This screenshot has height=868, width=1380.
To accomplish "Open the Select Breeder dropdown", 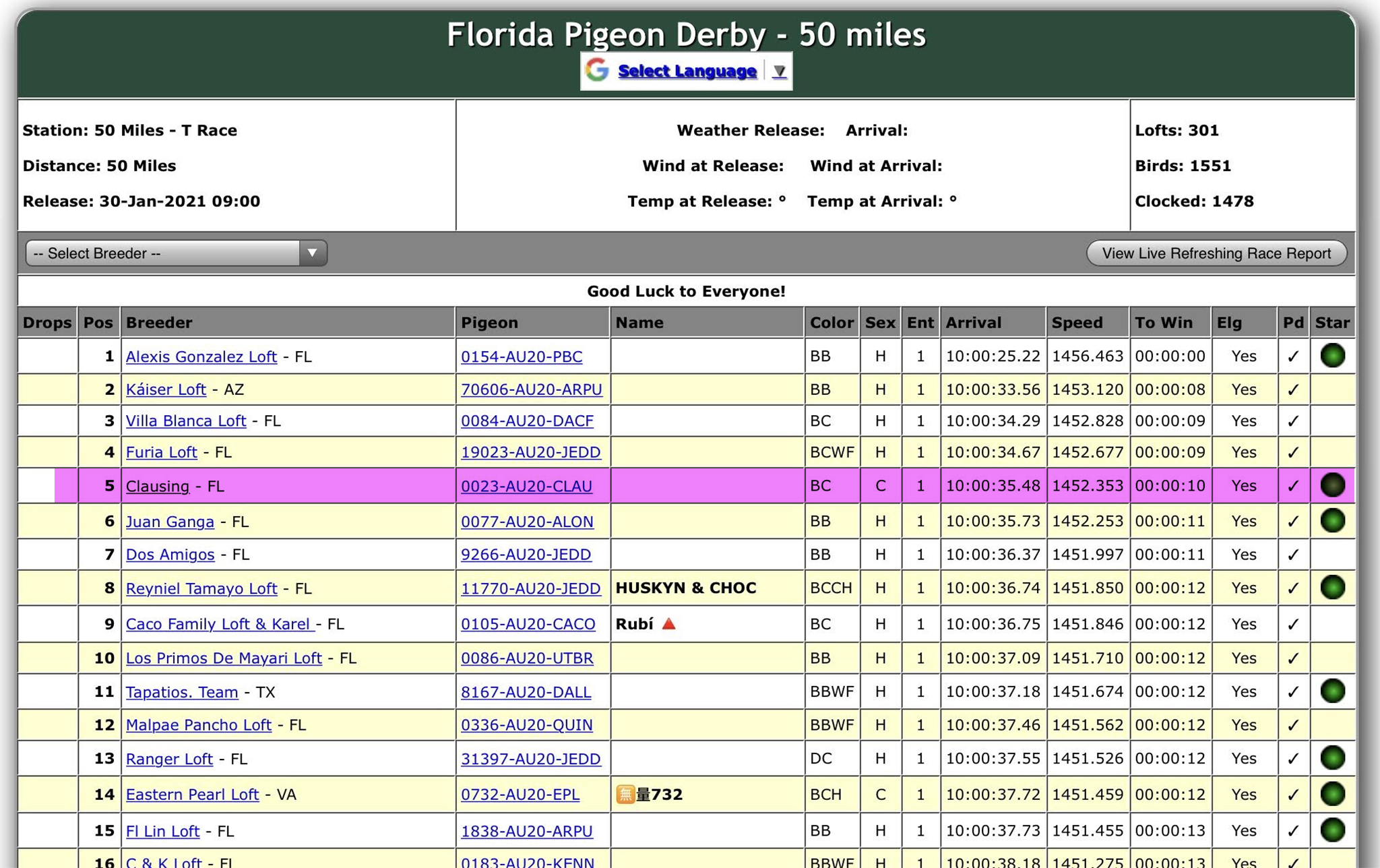I will point(176,253).
